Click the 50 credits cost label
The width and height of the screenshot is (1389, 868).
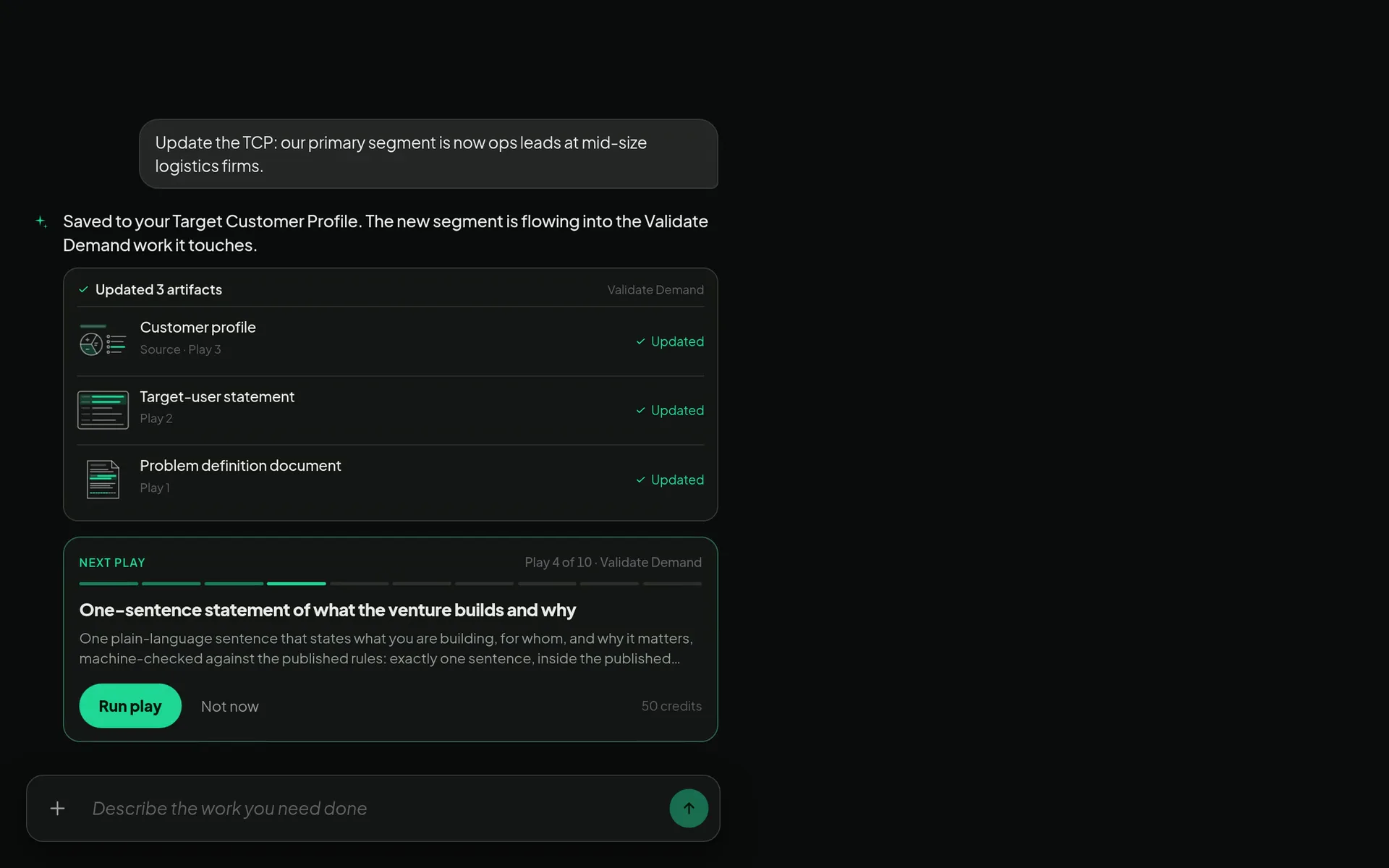[x=671, y=706]
